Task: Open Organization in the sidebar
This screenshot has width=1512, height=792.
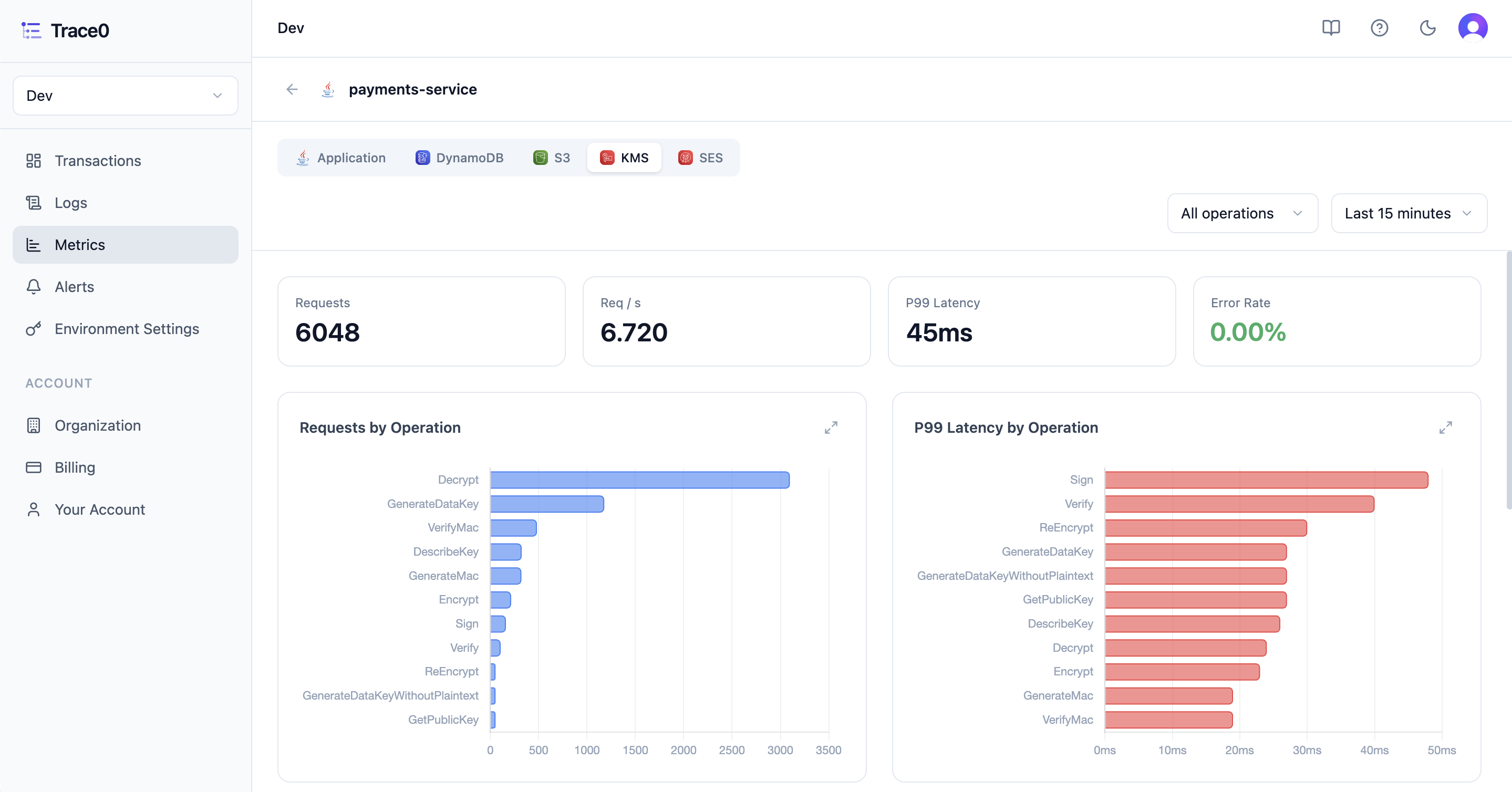Action: [126, 425]
